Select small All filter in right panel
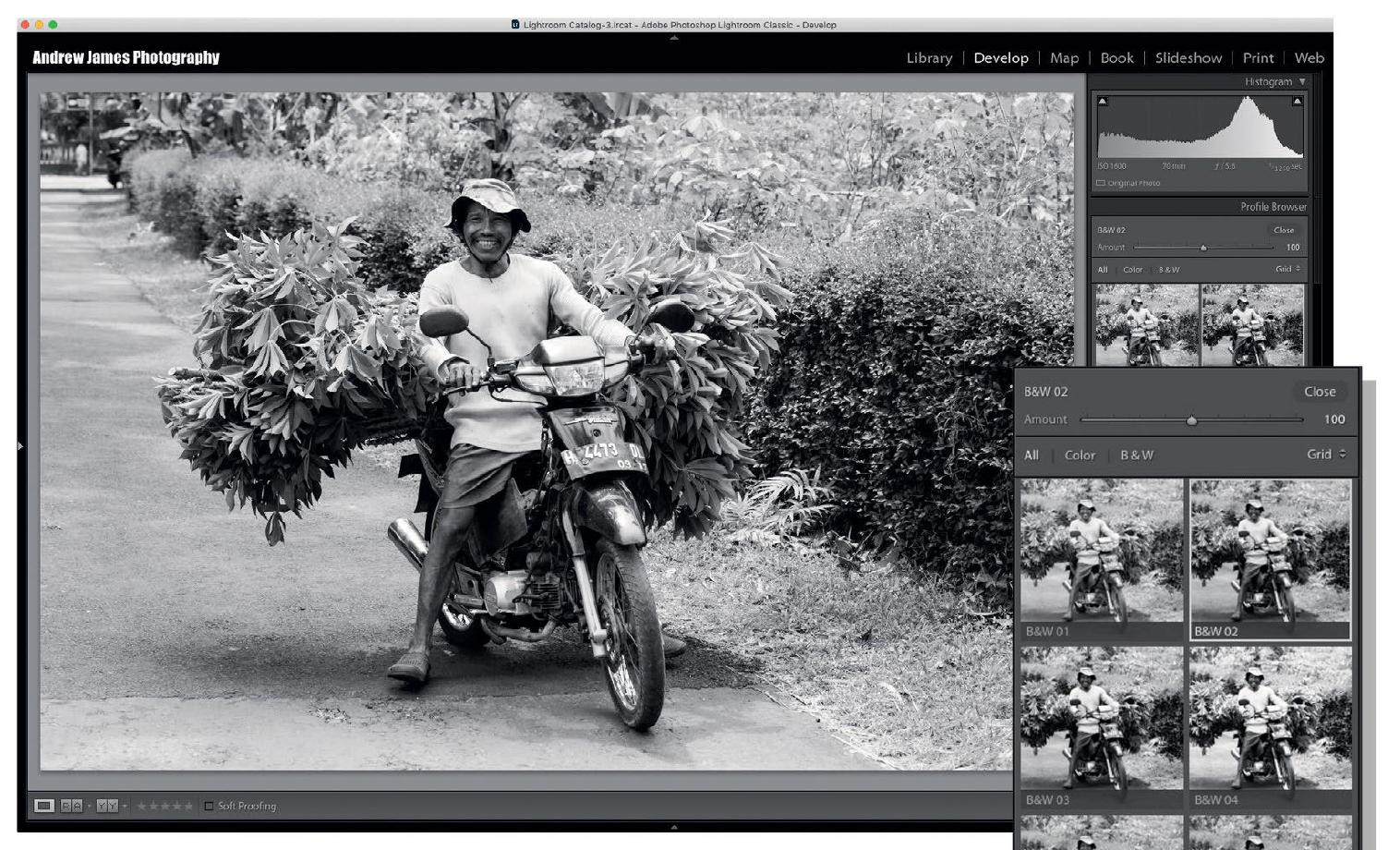 [x=1102, y=270]
